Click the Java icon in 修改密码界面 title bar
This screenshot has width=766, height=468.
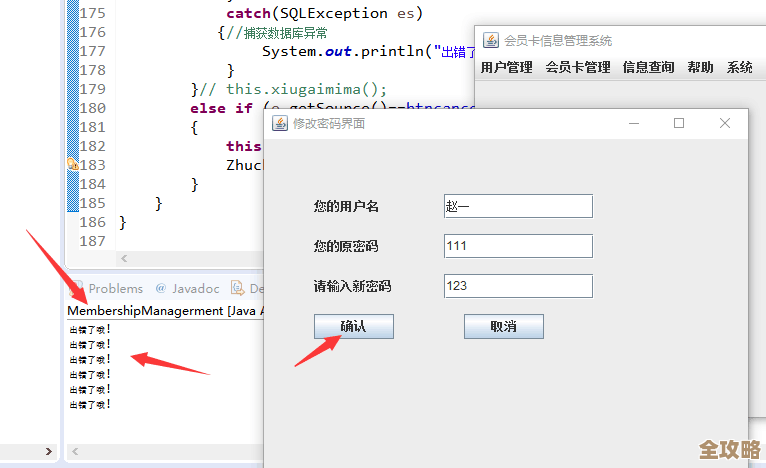pyautogui.click(x=280, y=123)
